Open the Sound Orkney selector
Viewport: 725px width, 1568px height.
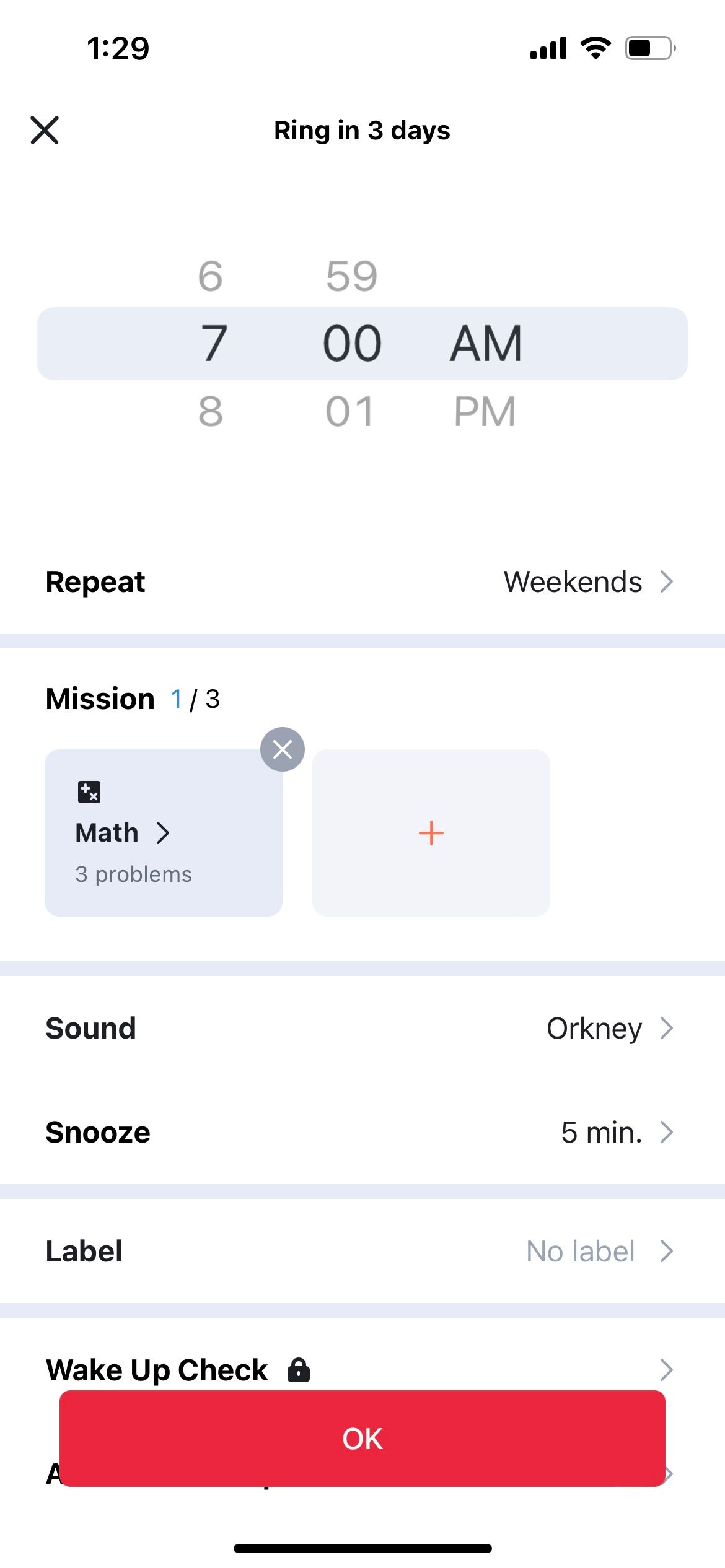coord(609,1028)
